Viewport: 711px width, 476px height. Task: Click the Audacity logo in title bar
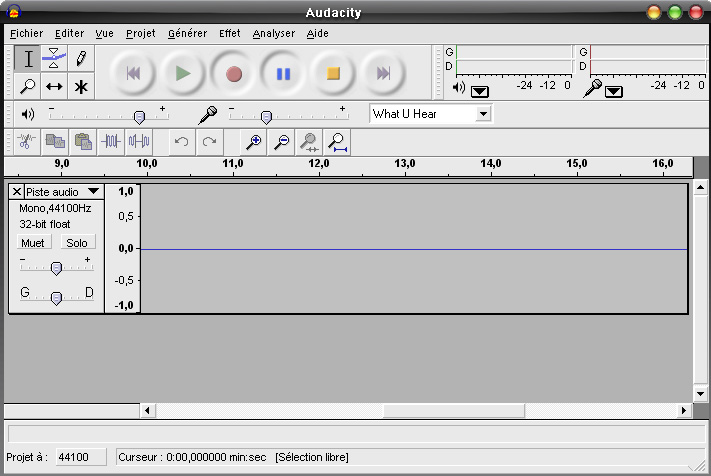[14, 11]
